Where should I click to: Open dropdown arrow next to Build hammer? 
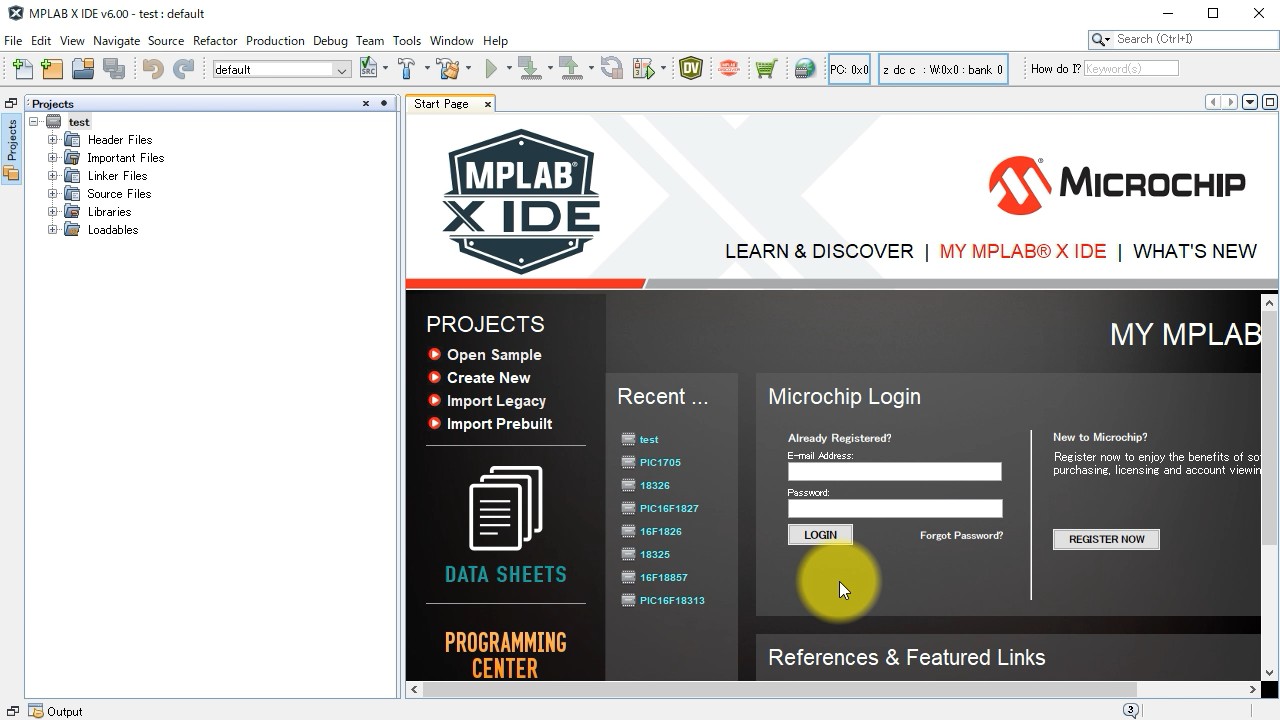(427, 69)
